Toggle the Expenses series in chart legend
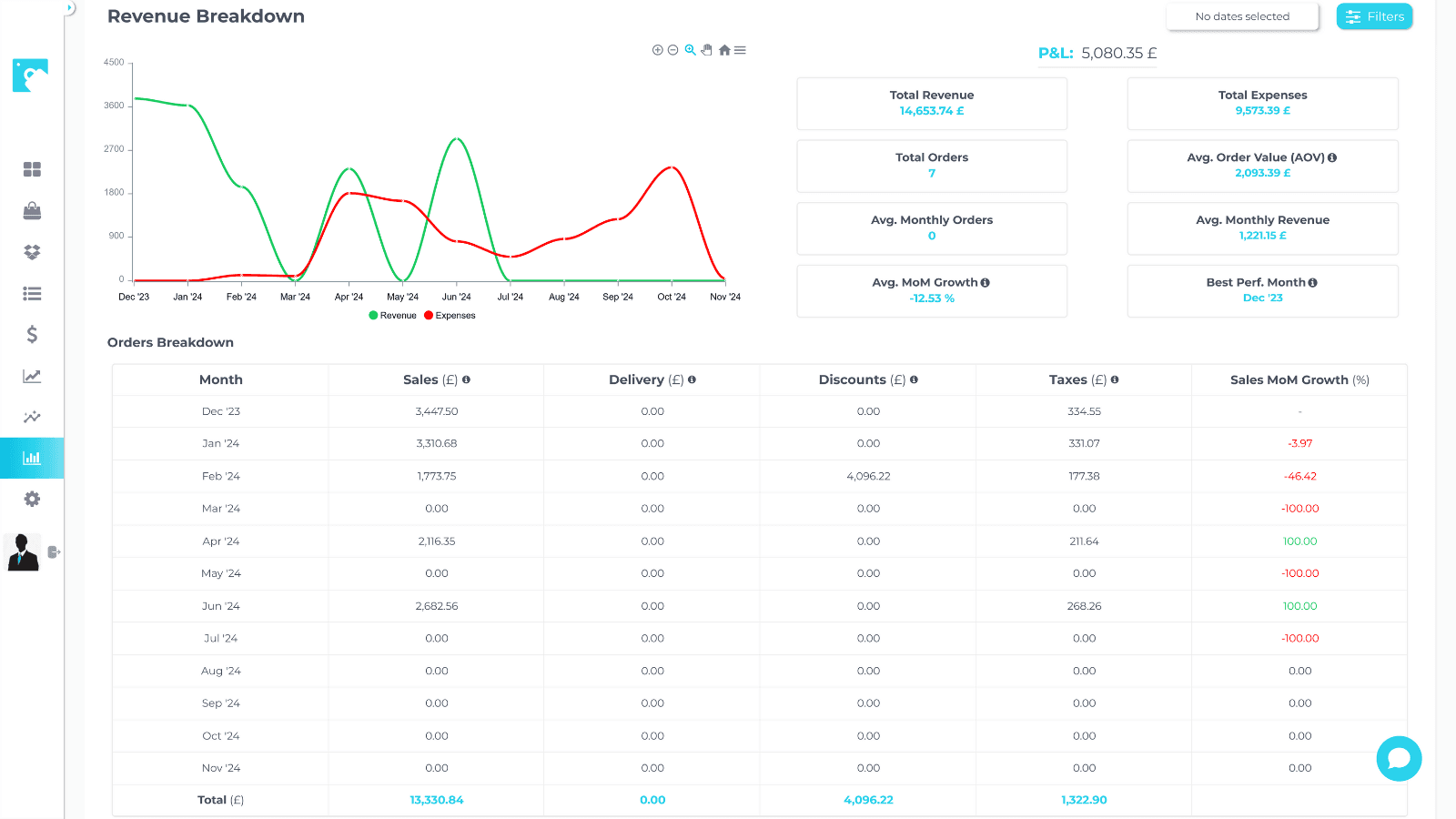Image resolution: width=1456 pixels, height=819 pixels. 450,316
